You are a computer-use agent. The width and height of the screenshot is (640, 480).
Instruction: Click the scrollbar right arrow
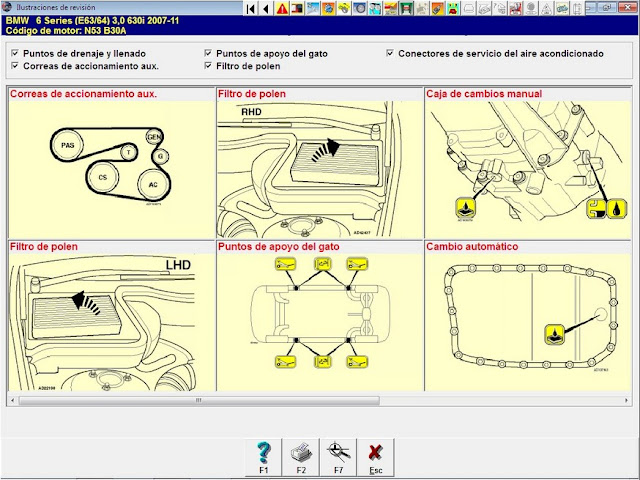(627, 400)
